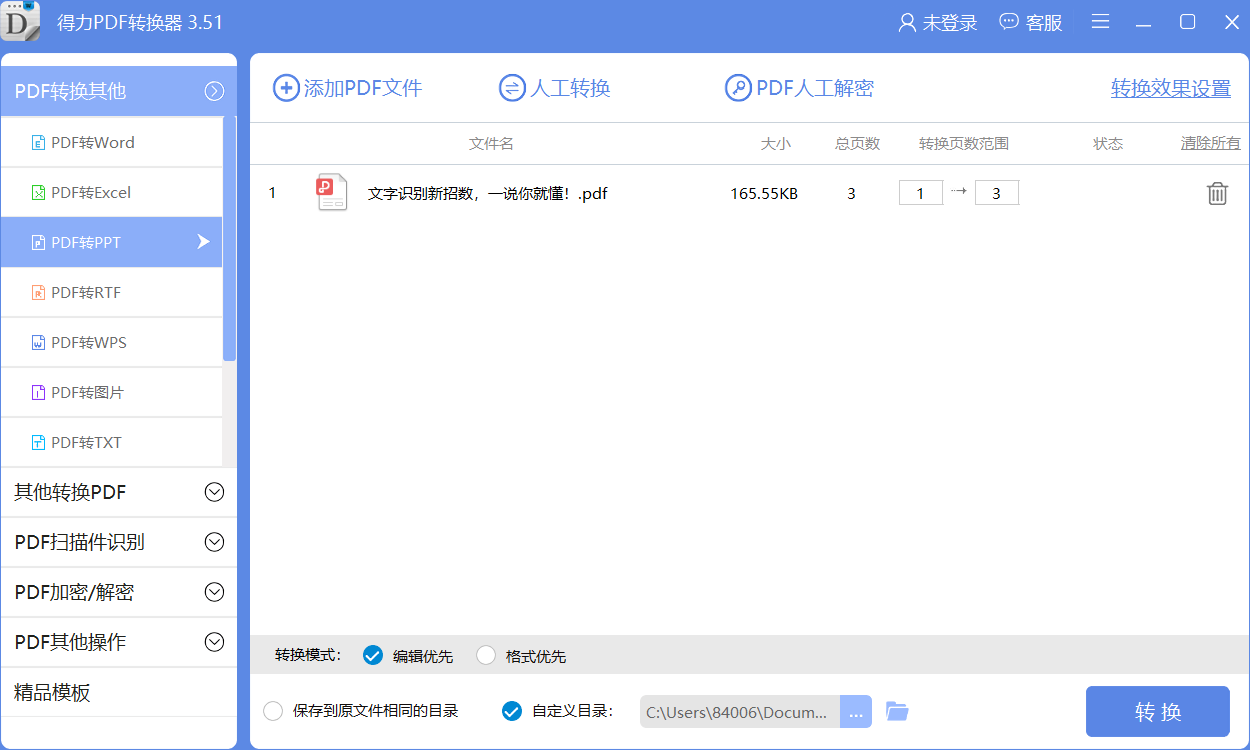This screenshot has width=1250, height=750.
Task: Click file name 文字识别新招数，一说你就懂！.pdf
Action: [x=487, y=193]
